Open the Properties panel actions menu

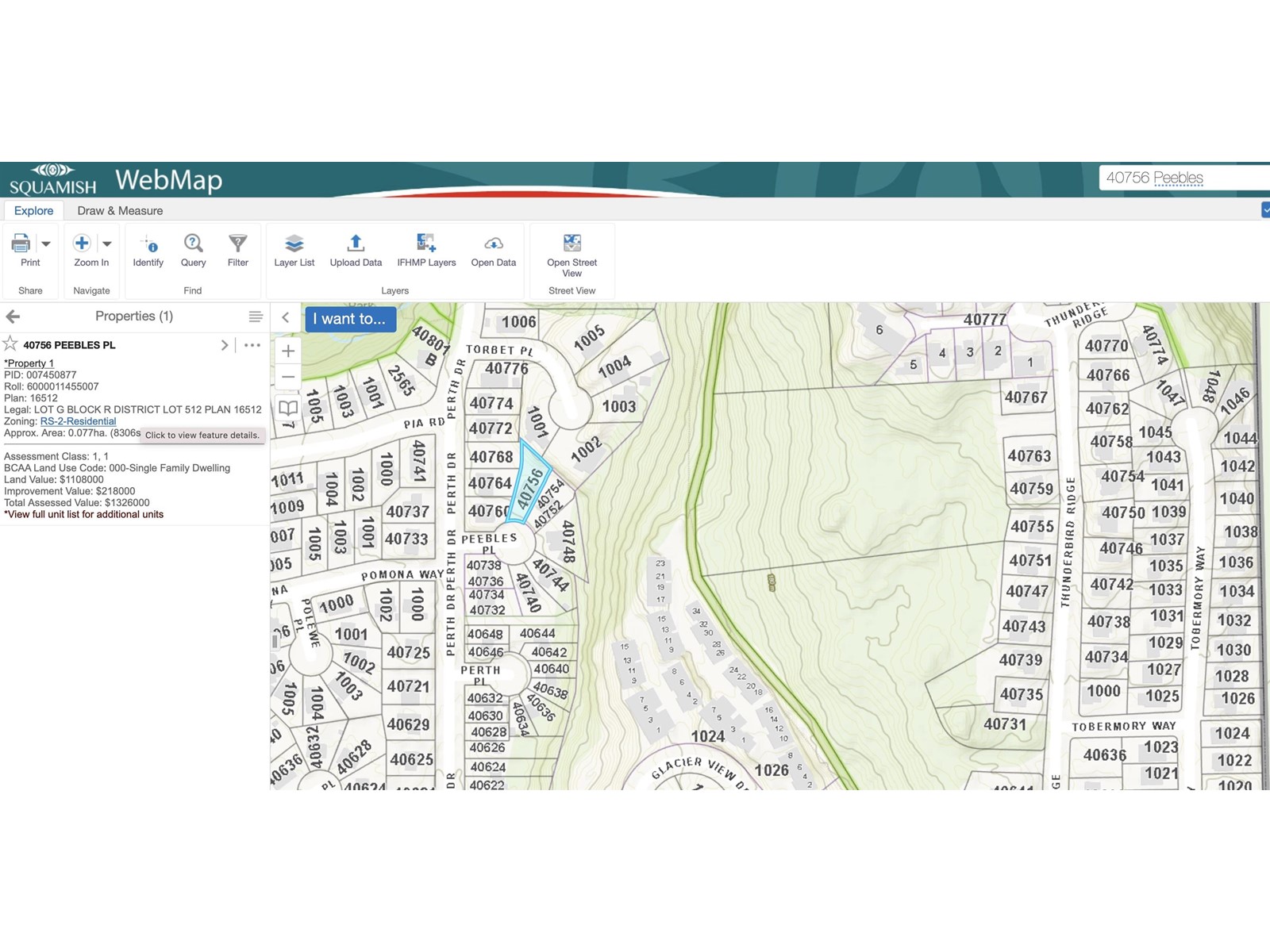(256, 317)
